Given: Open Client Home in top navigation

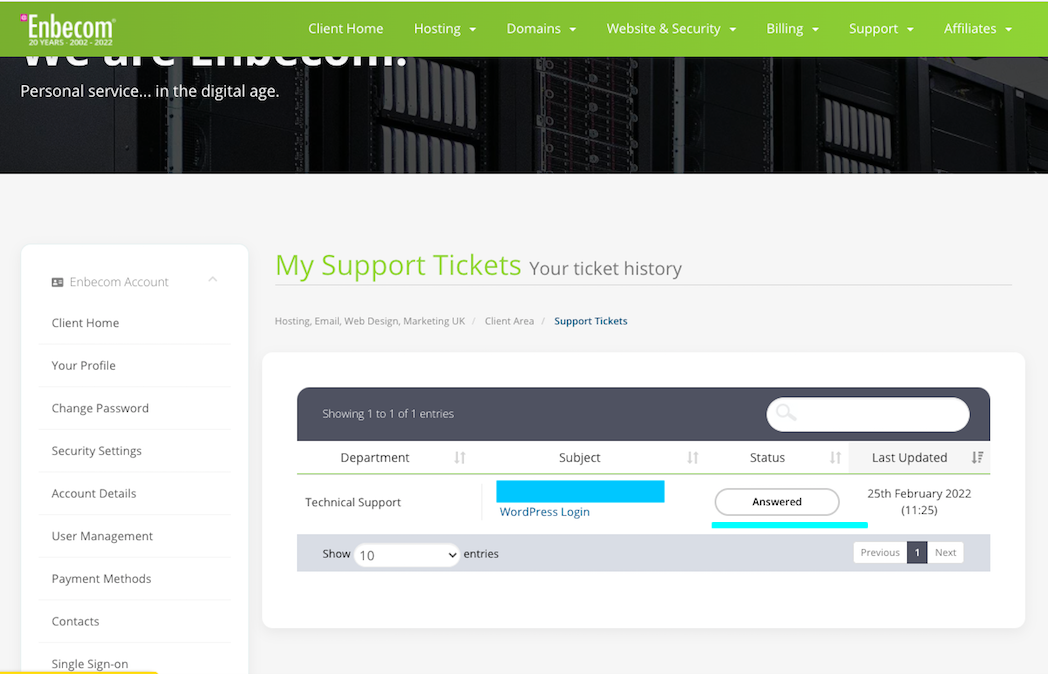Looking at the screenshot, I should 346,29.
